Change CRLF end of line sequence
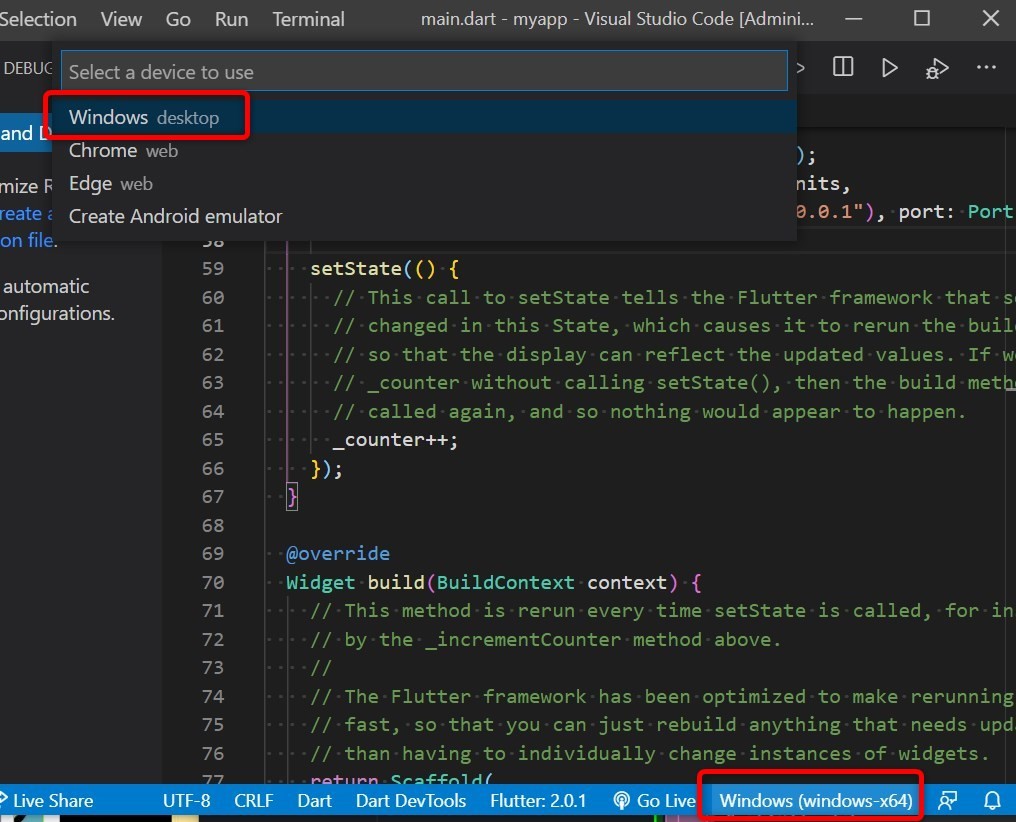The width and height of the screenshot is (1016, 822). point(253,801)
